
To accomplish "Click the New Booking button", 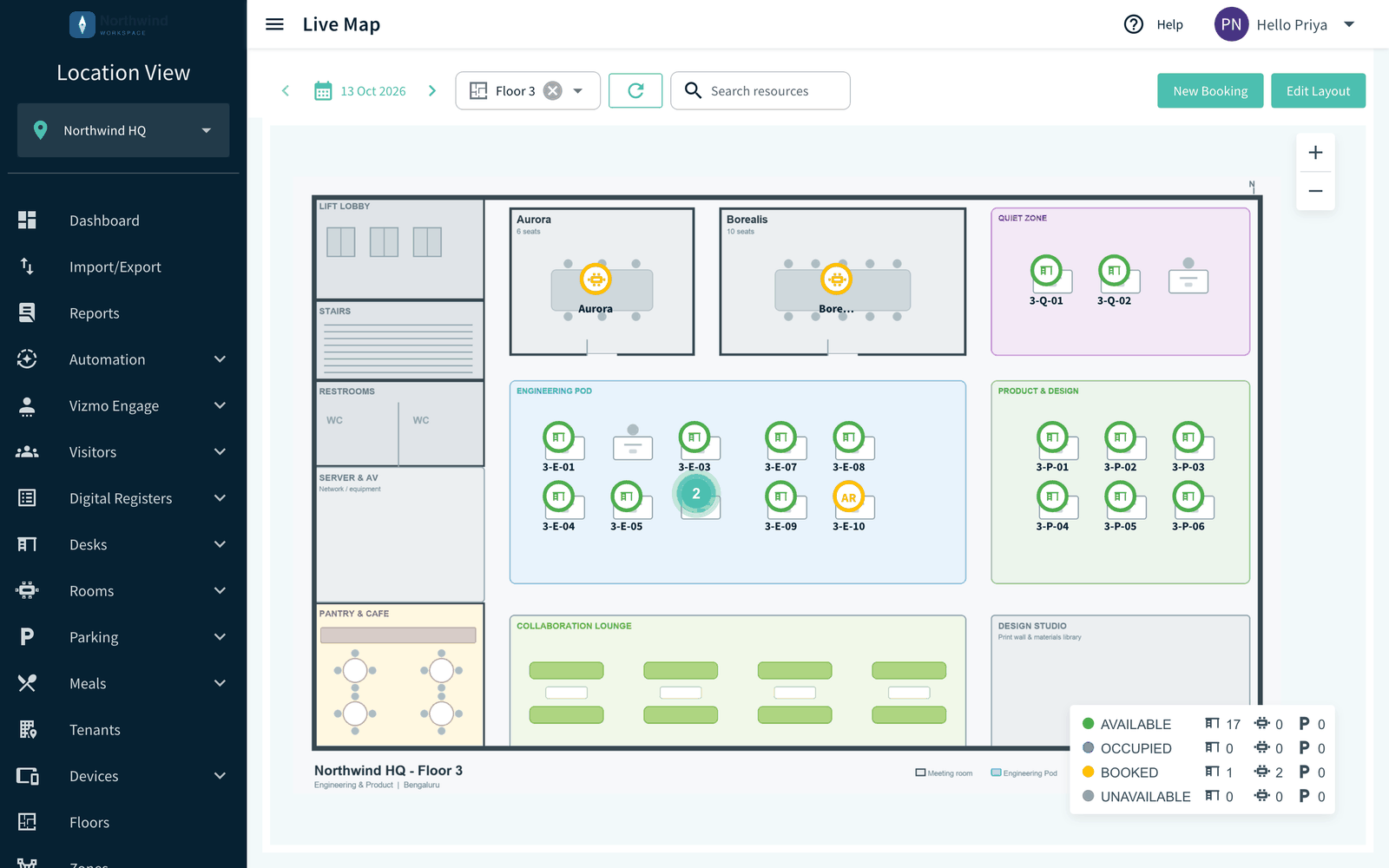I will point(1210,90).
